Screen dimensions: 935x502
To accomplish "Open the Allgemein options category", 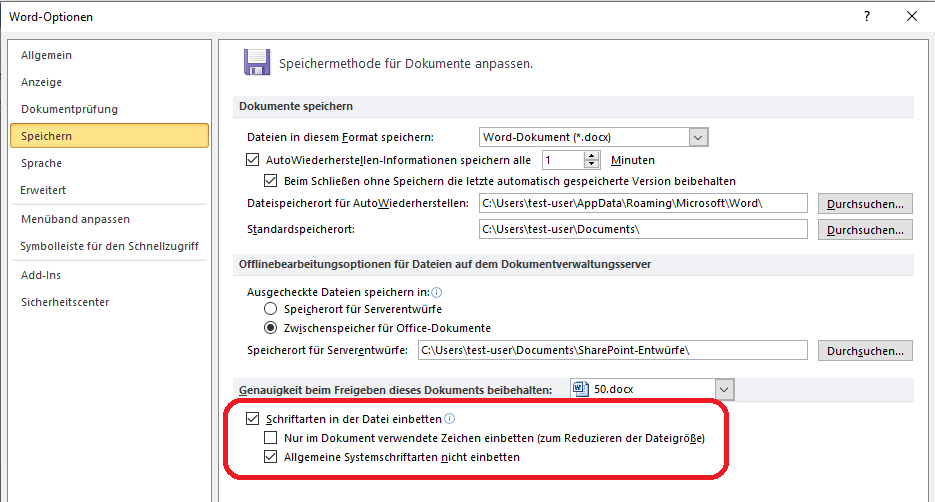I will tap(47, 55).
